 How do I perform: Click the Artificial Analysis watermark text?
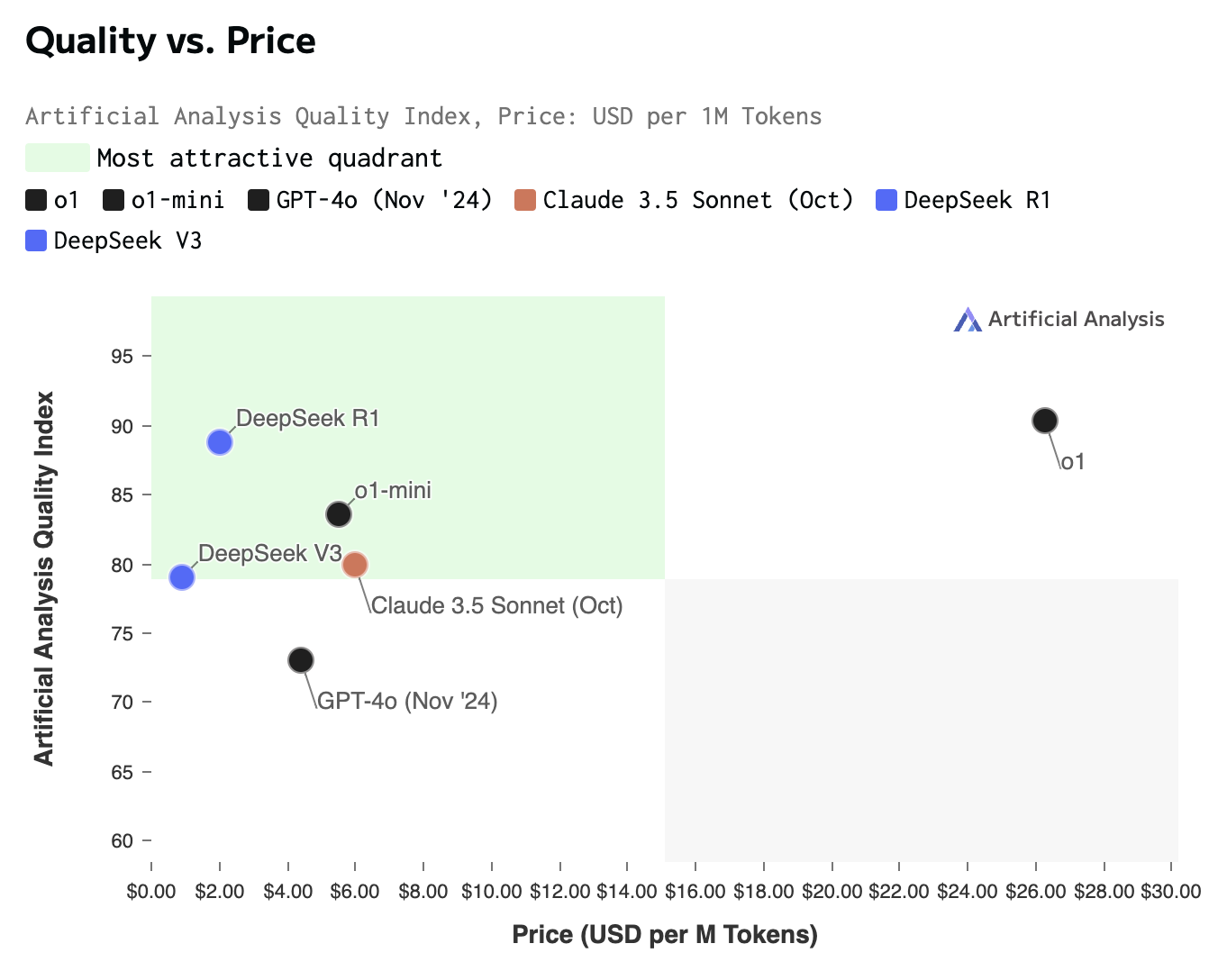1076,320
